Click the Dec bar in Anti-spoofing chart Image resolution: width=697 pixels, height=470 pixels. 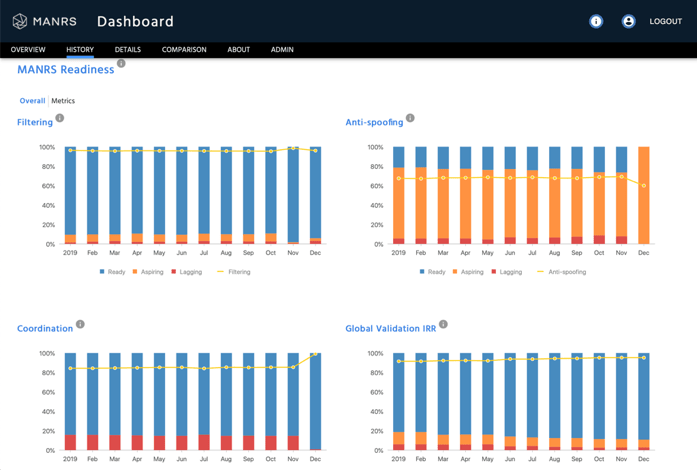pyautogui.click(x=644, y=195)
